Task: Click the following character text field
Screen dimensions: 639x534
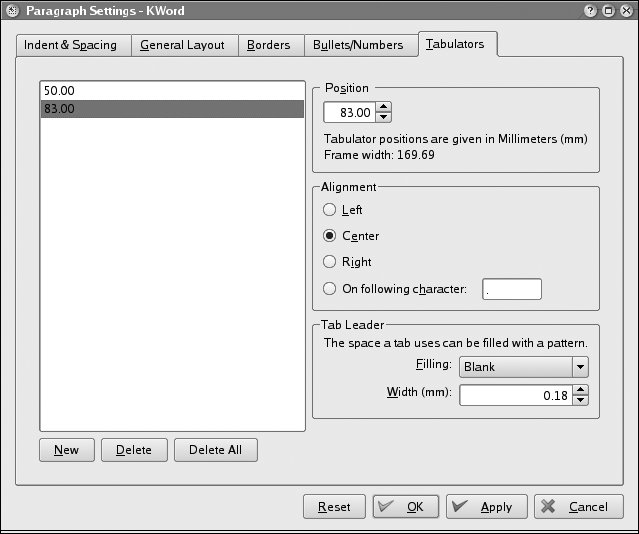Action: click(x=512, y=289)
